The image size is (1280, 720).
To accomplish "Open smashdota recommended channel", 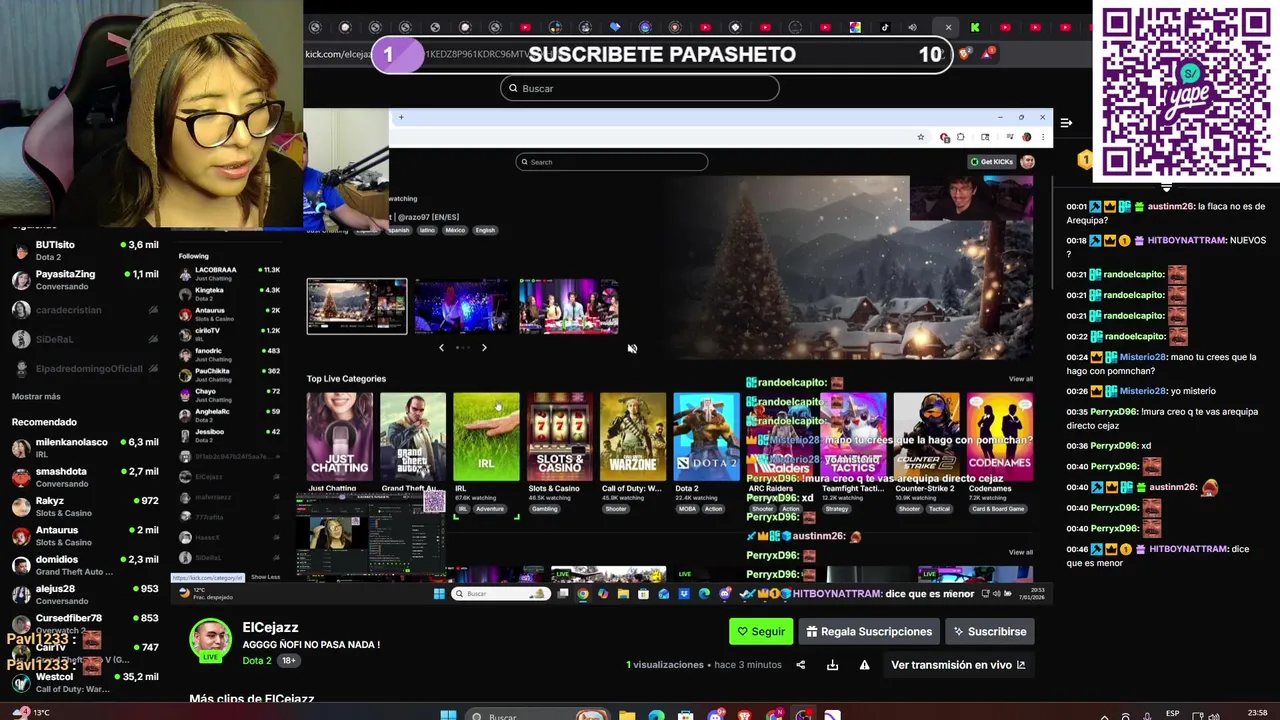I will click(x=85, y=476).
